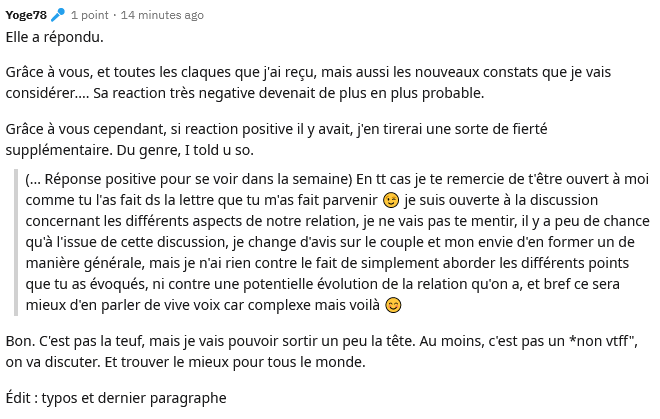Open the '14 minutes ago' timestamp permalink
The width and height of the screenshot is (660, 419).
162,15
